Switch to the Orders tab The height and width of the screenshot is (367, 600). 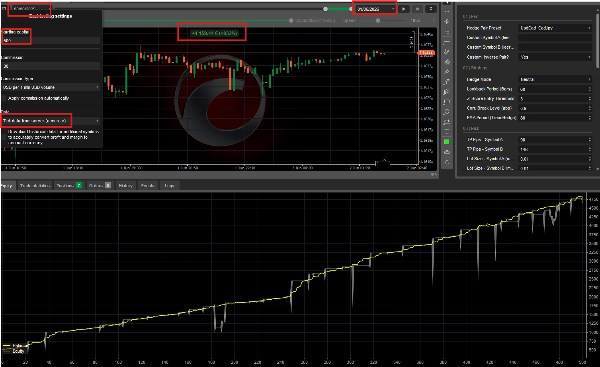99,185
